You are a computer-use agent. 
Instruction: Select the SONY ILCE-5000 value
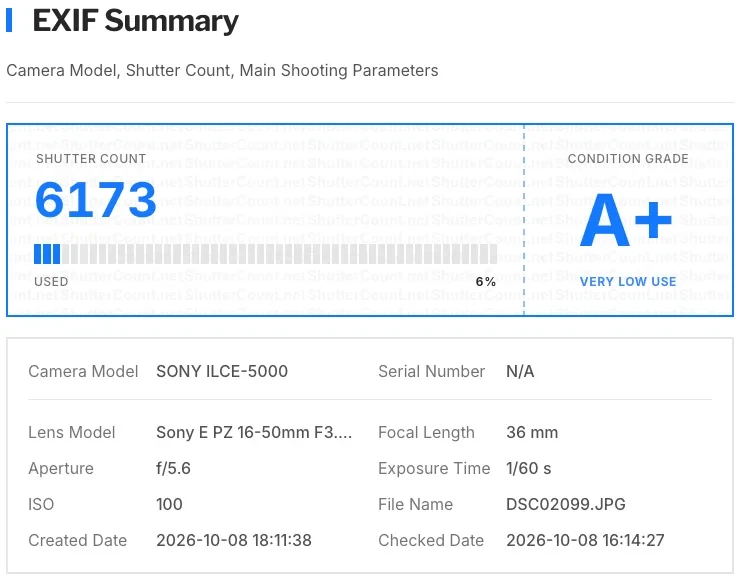coord(222,372)
